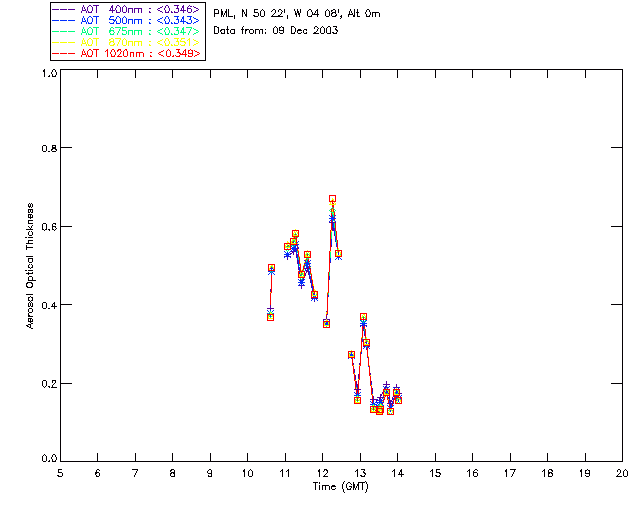
Task: Click the 17 x-axis tick label
Action: (x=510, y=473)
